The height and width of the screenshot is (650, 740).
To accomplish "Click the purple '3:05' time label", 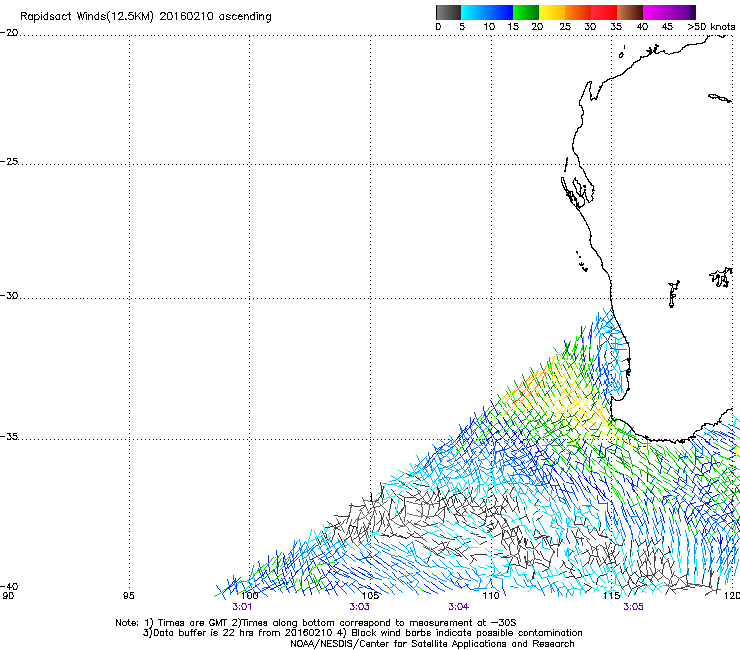I will coord(633,607).
